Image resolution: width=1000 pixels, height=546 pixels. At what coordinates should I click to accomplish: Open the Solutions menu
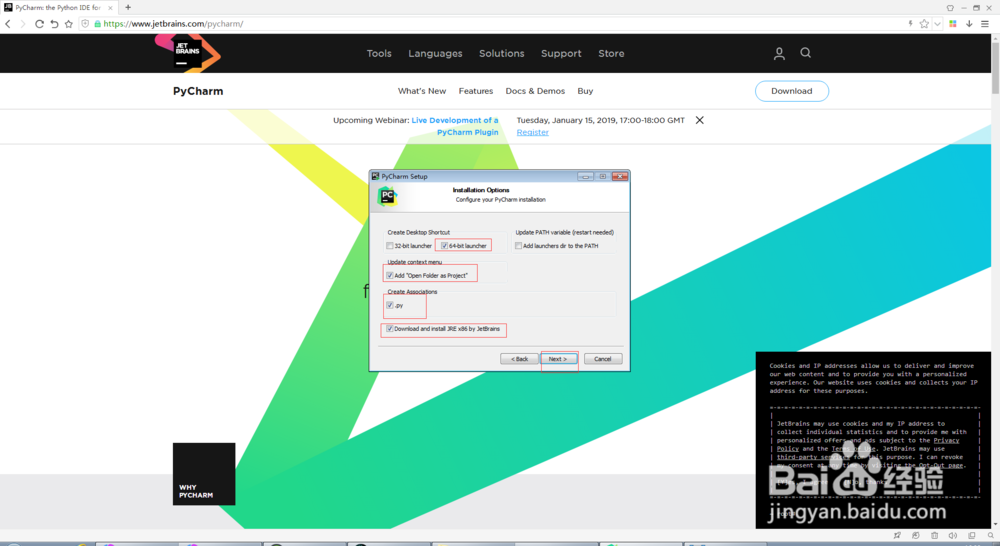[x=502, y=54]
